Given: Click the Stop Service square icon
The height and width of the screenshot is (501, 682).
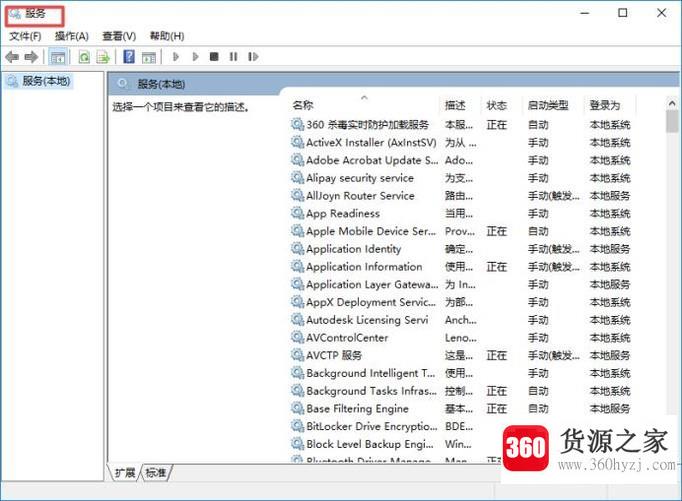Looking at the screenshot, I should (214, 57).
